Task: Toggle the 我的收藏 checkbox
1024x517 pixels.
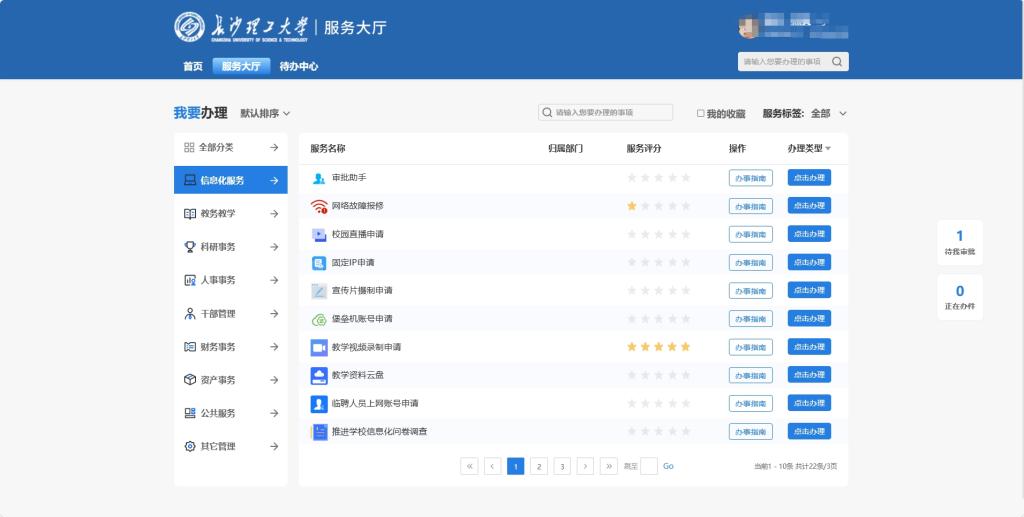Action: coord(701,113)
